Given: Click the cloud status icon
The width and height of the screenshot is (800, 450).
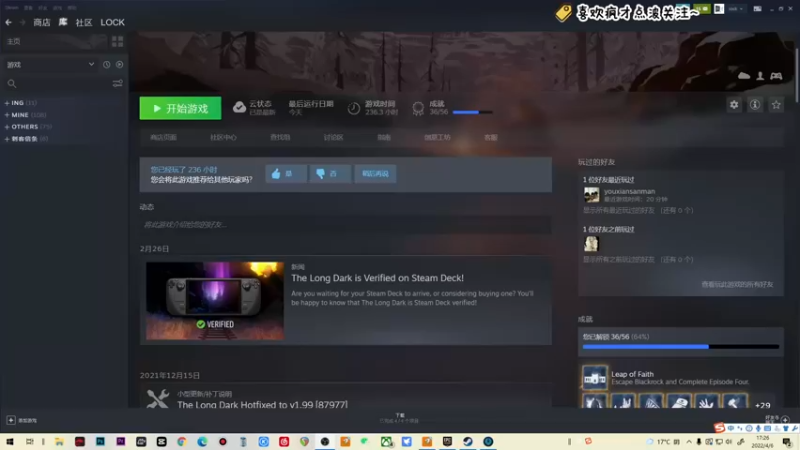Looking at the screenshot, I should (x=239, y=108).
